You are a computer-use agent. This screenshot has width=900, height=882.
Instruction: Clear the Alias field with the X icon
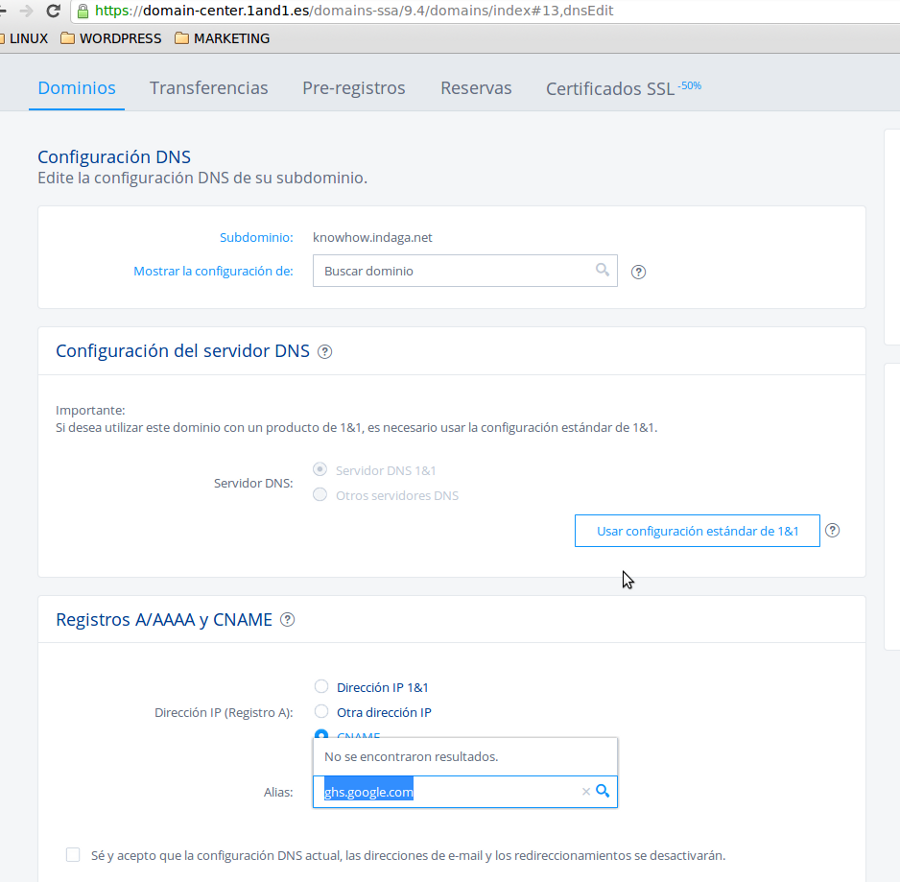tap(586, 792)
